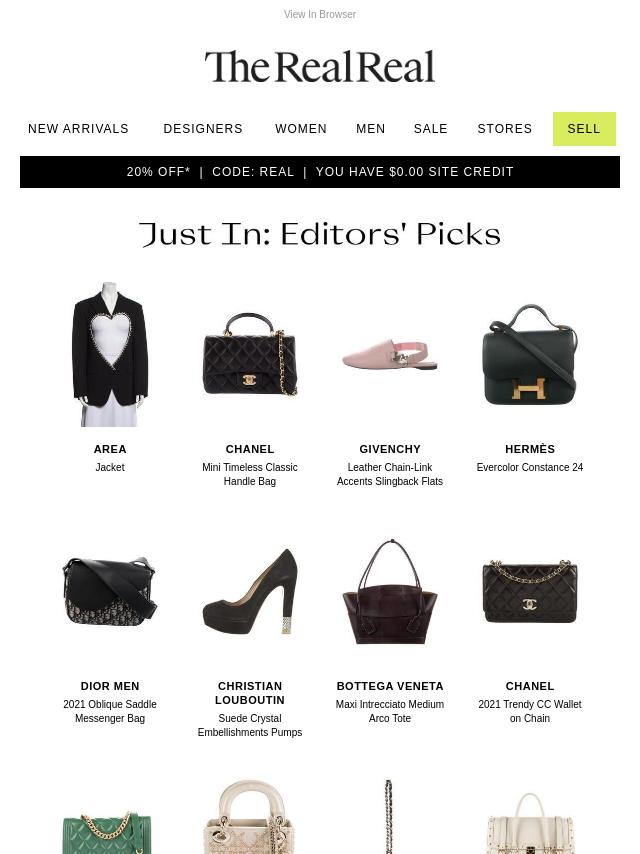View the pink Givenchy slingback flats image

[390, 355]
